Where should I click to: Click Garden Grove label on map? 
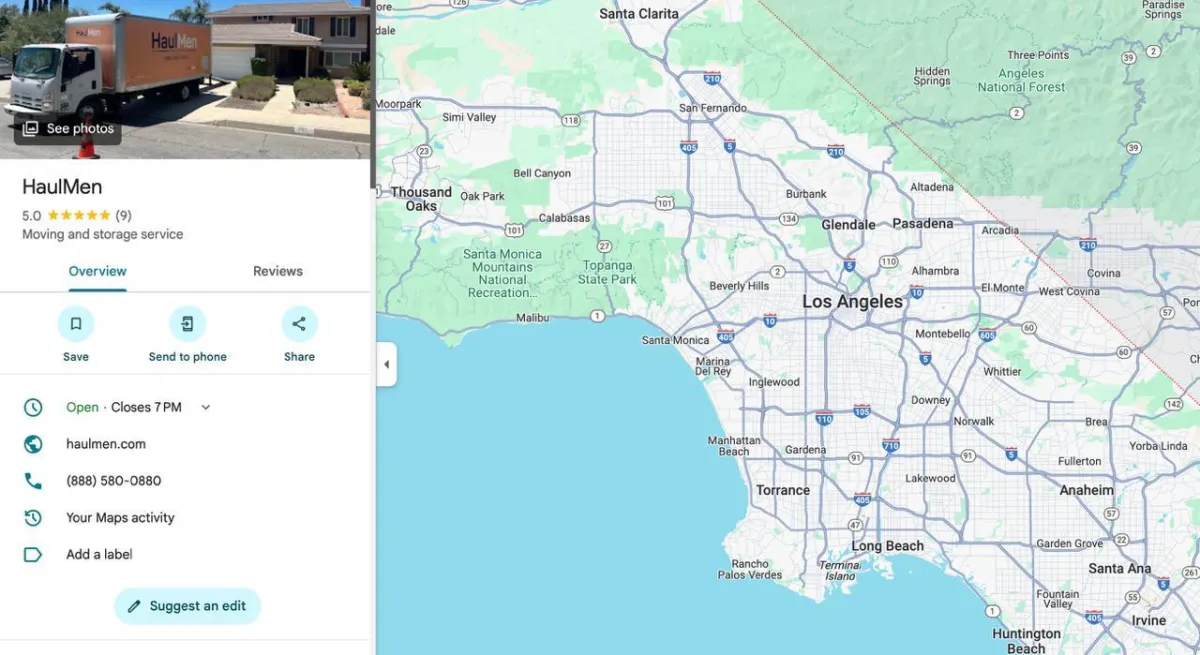[x=1069, y=544]
